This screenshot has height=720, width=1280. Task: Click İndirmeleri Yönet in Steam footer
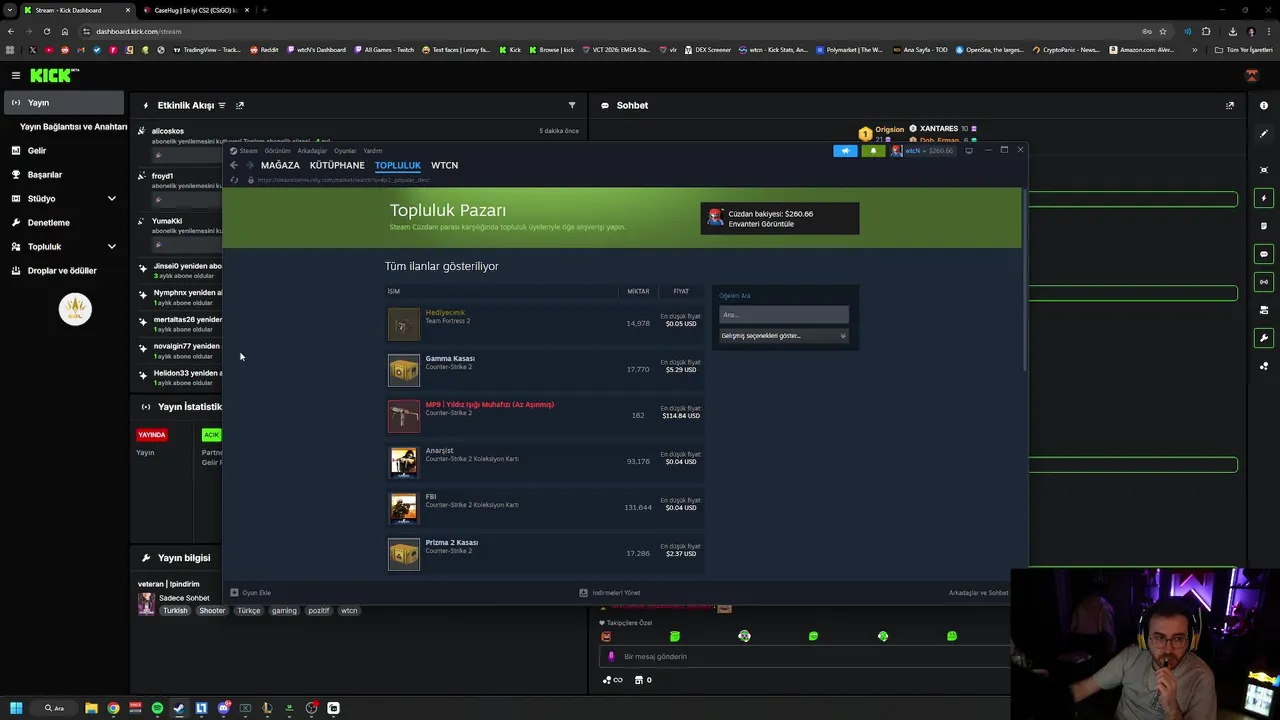coord(610,593)
